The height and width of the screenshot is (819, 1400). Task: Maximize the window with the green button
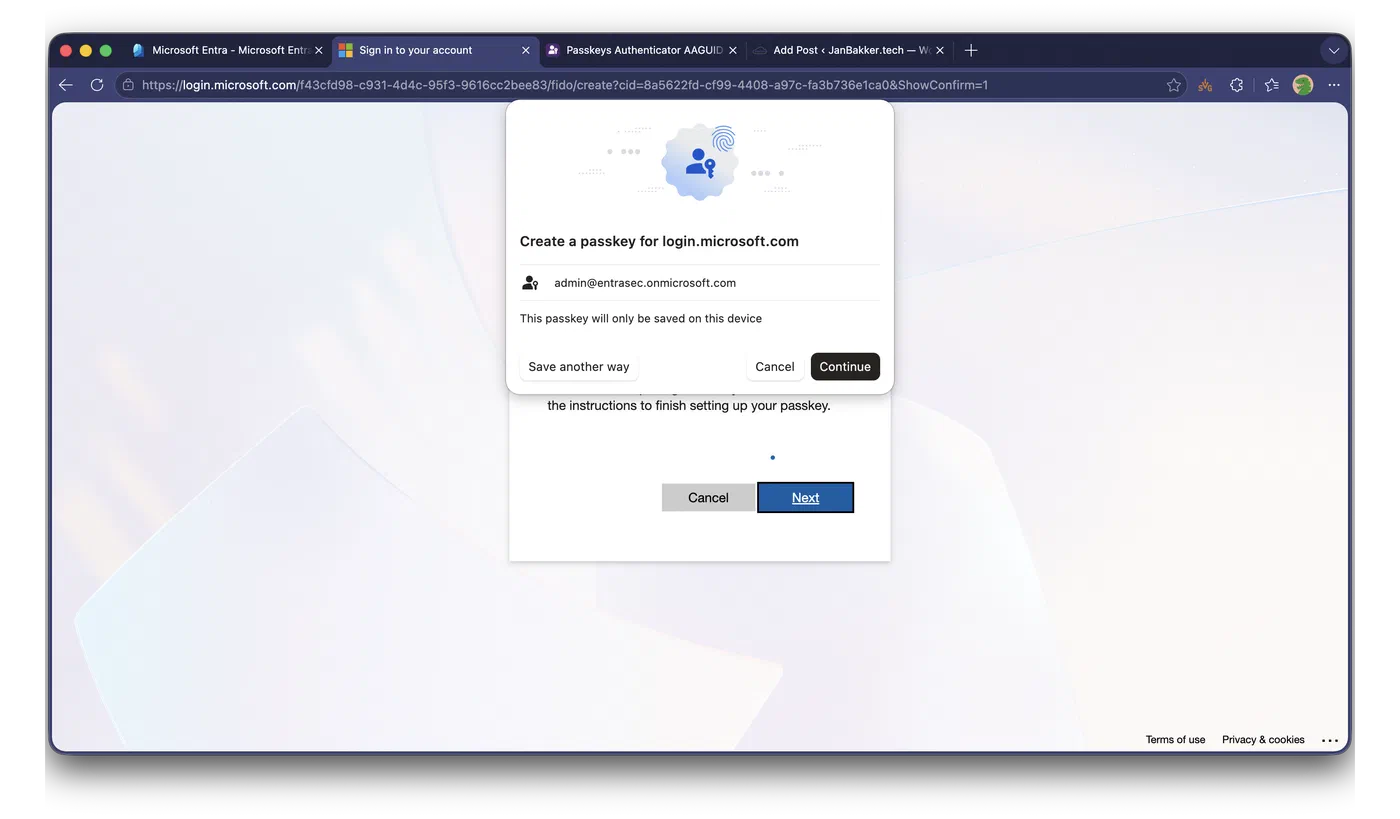[x=106, y=50]
